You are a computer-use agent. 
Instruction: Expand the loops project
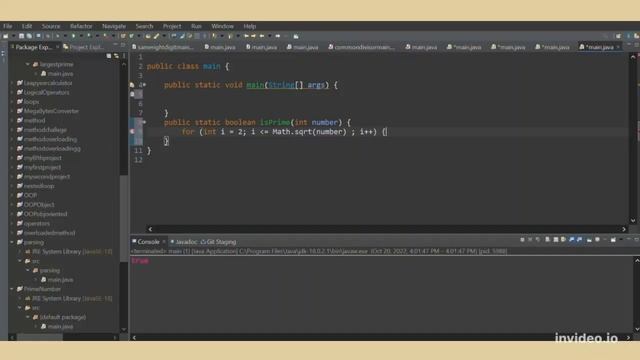point(12,102)
